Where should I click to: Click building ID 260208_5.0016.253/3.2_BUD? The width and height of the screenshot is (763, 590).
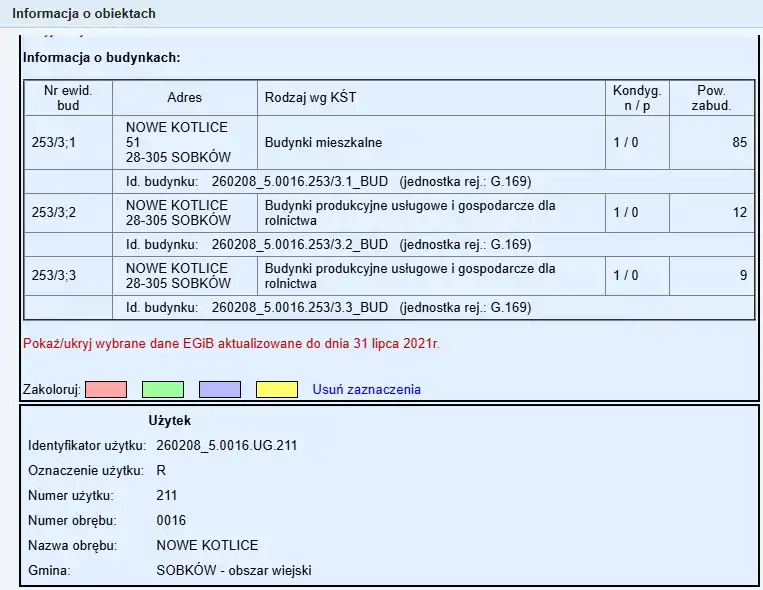(x=300, y=245)
